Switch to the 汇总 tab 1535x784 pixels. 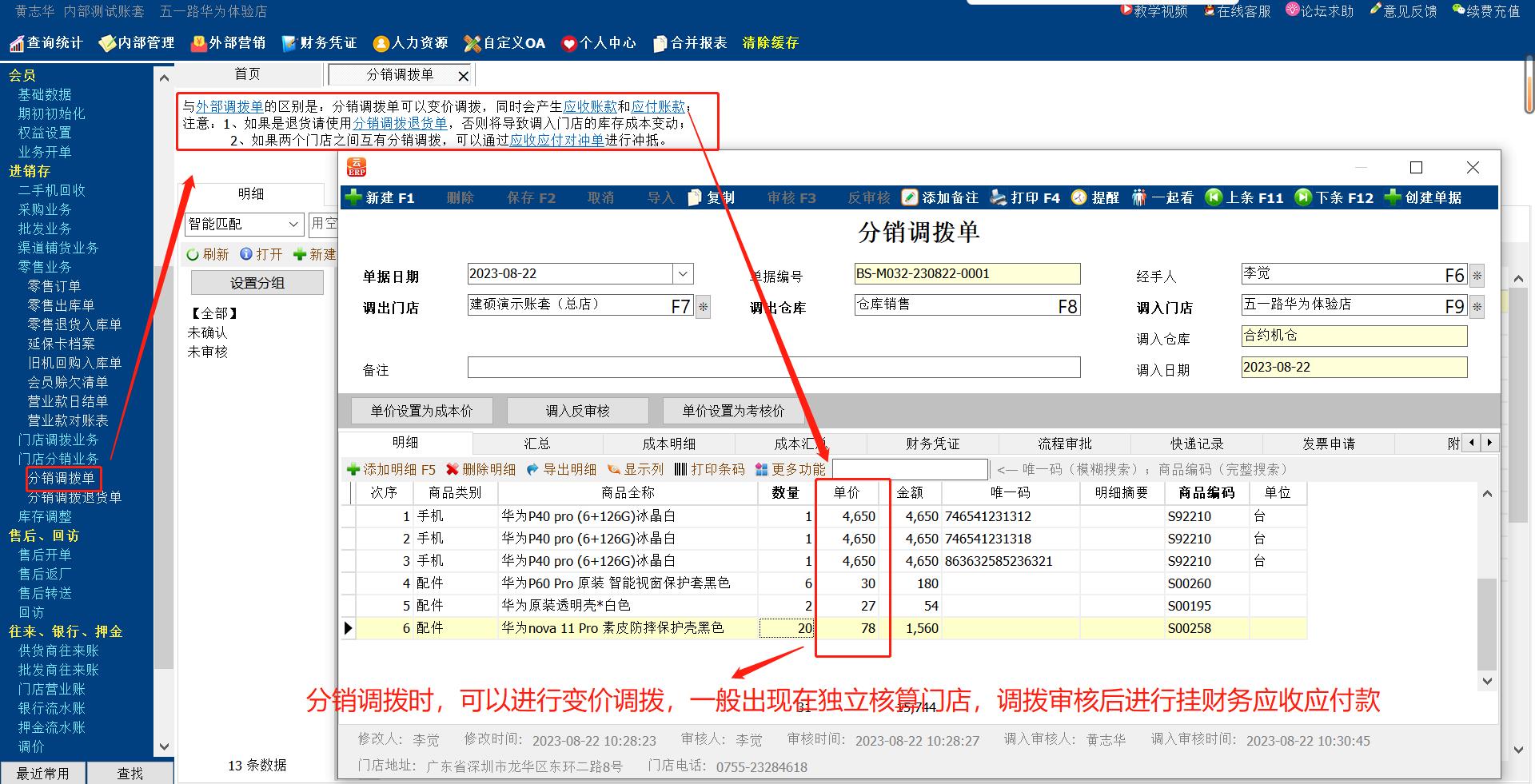click(x=537, y=444)
